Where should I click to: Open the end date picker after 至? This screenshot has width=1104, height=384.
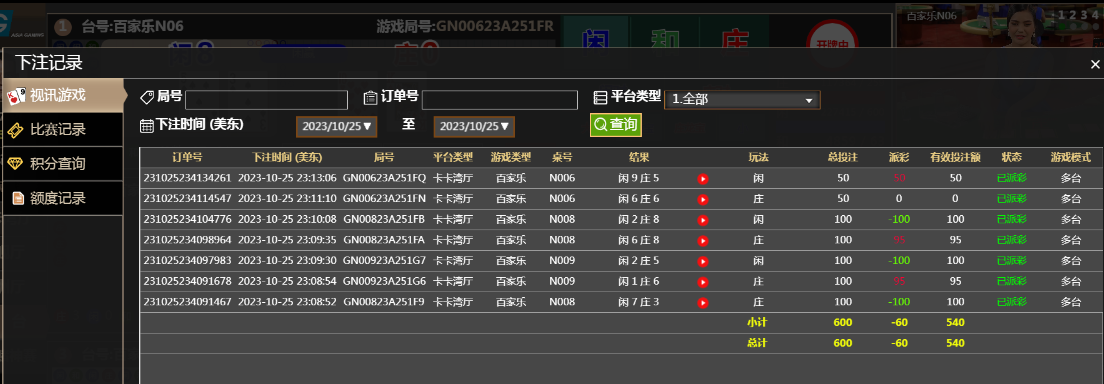tap(474, 126)
